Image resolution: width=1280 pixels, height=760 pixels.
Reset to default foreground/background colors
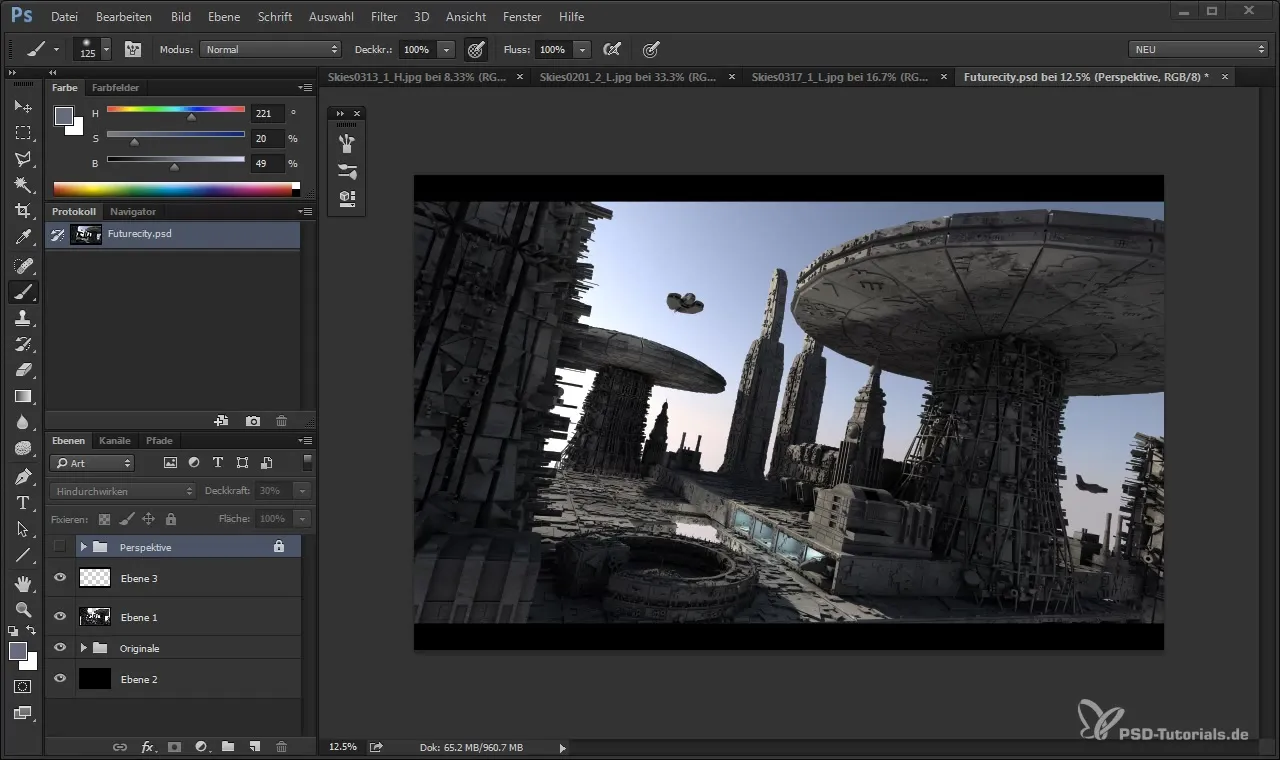coord(13,631)
